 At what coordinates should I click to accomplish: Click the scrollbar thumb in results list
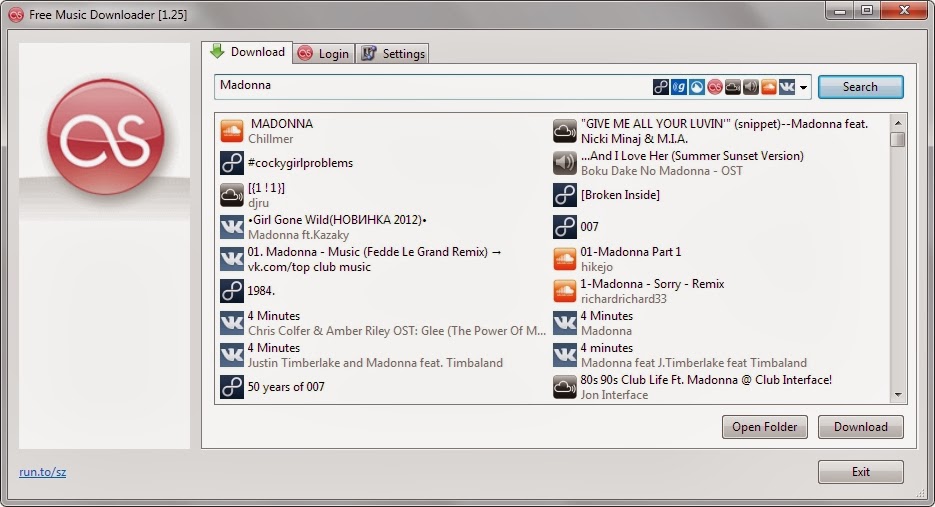pos(897,140)
